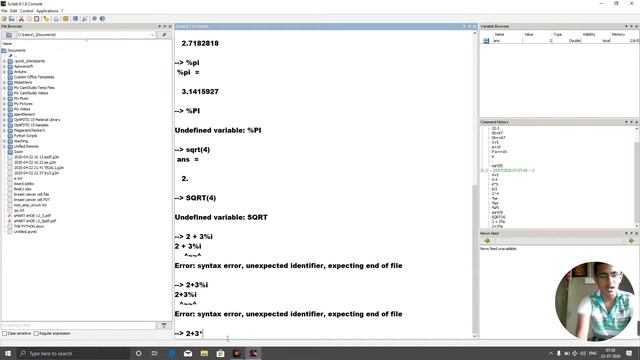Close the File Browser panel
640x360 pixels.
[170, 27]
